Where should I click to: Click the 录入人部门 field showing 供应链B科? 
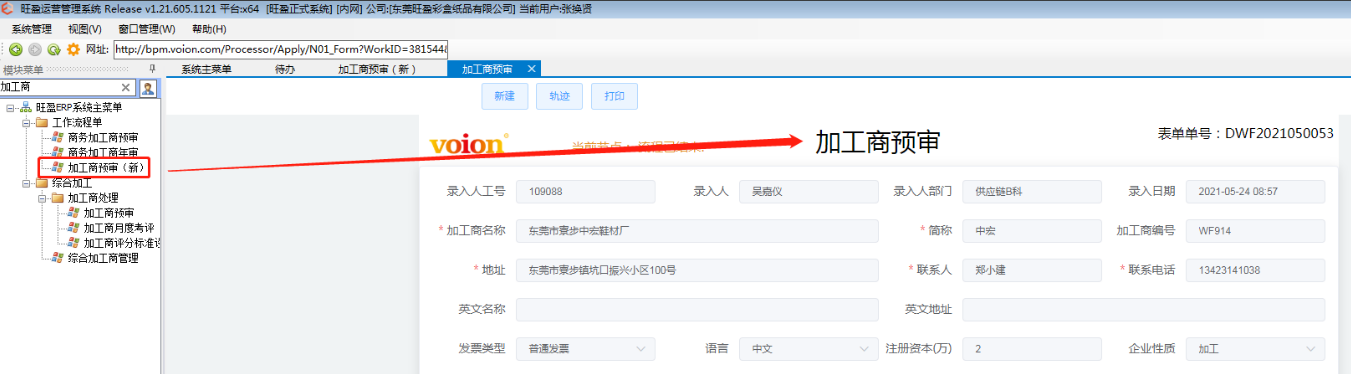1031,191
